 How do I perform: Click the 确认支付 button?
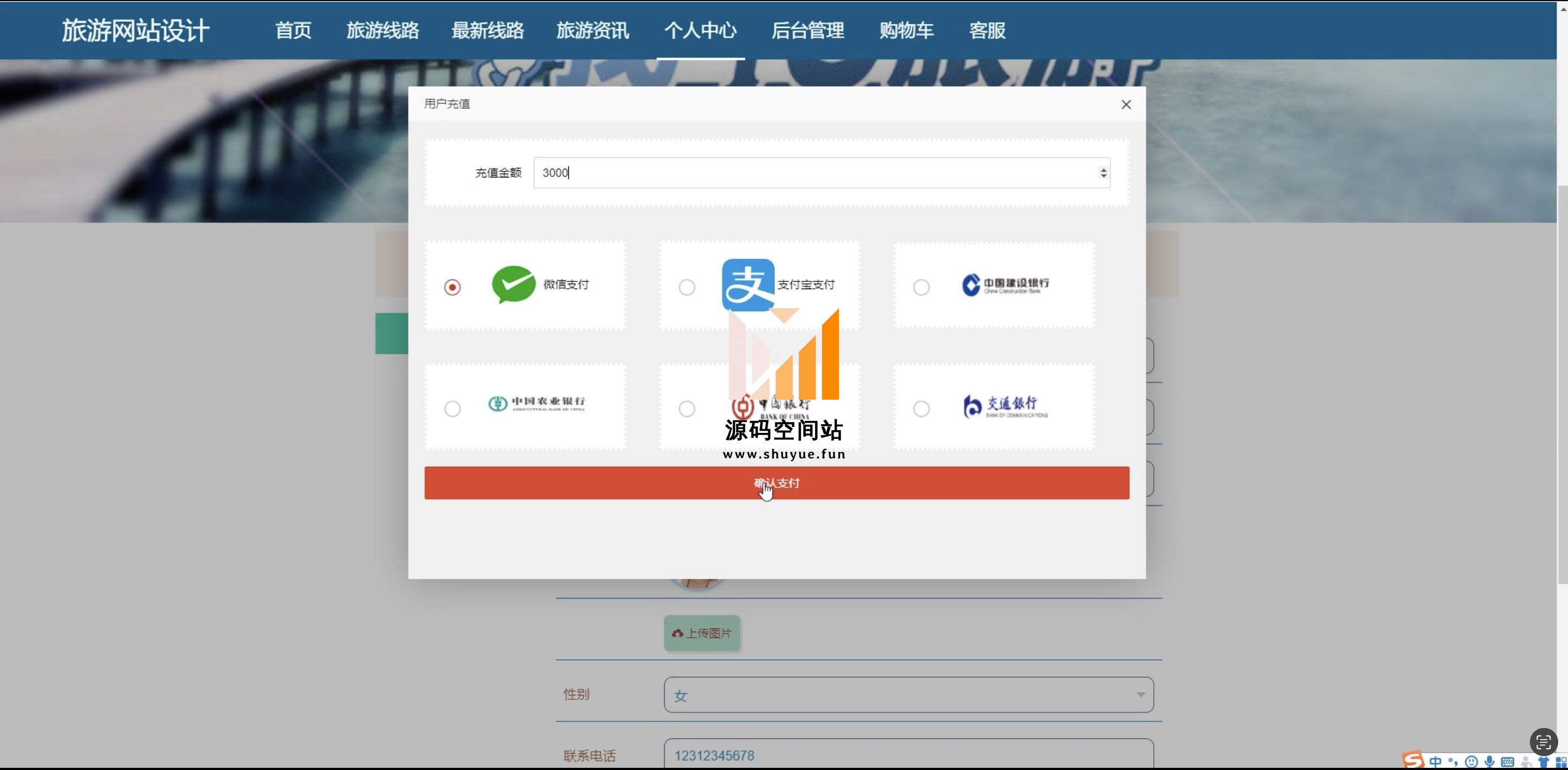(777, 483)
